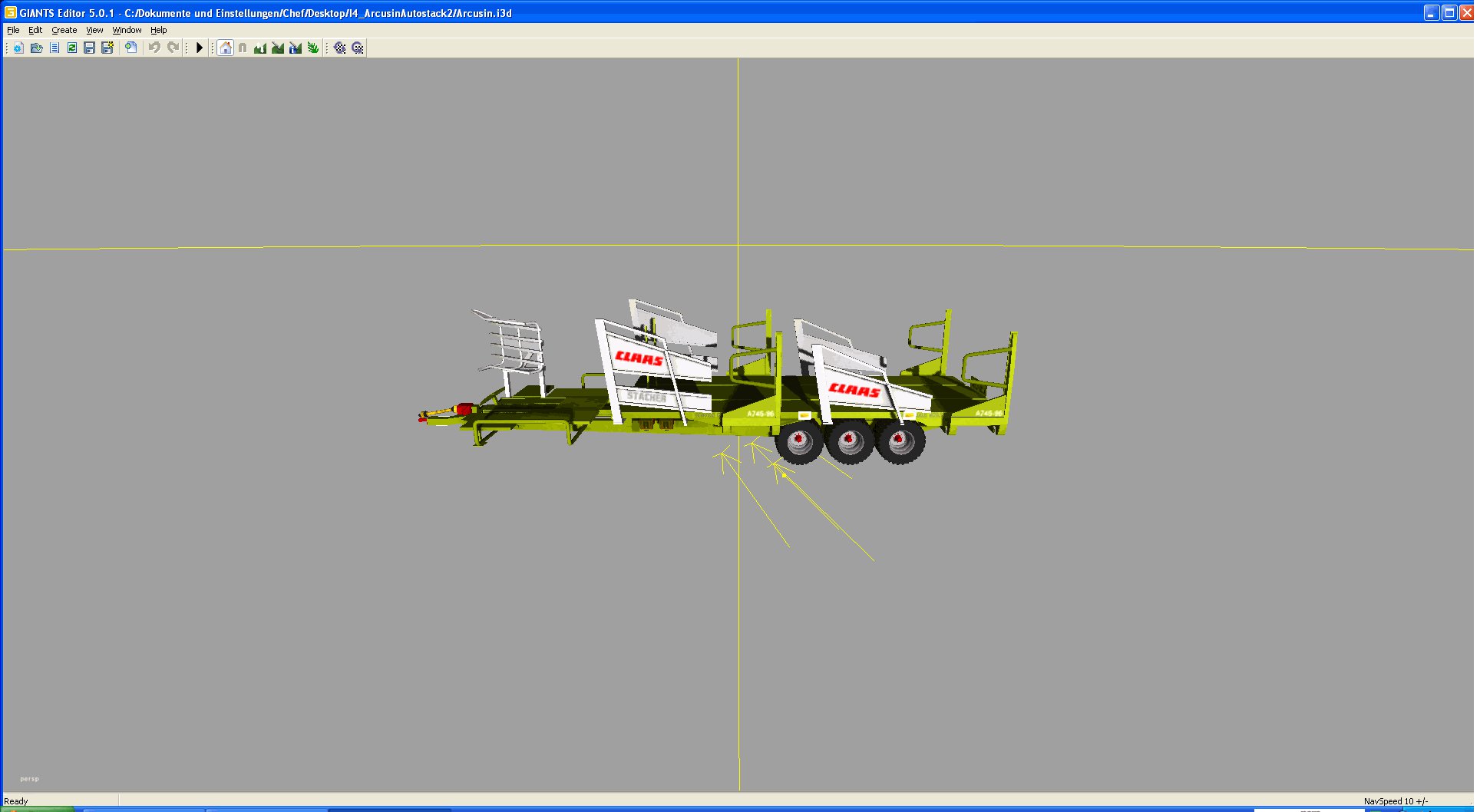Open the Edit menu
Image resolution: width=1480 pixels, height=812 pixels.
[x=35, y=30]
